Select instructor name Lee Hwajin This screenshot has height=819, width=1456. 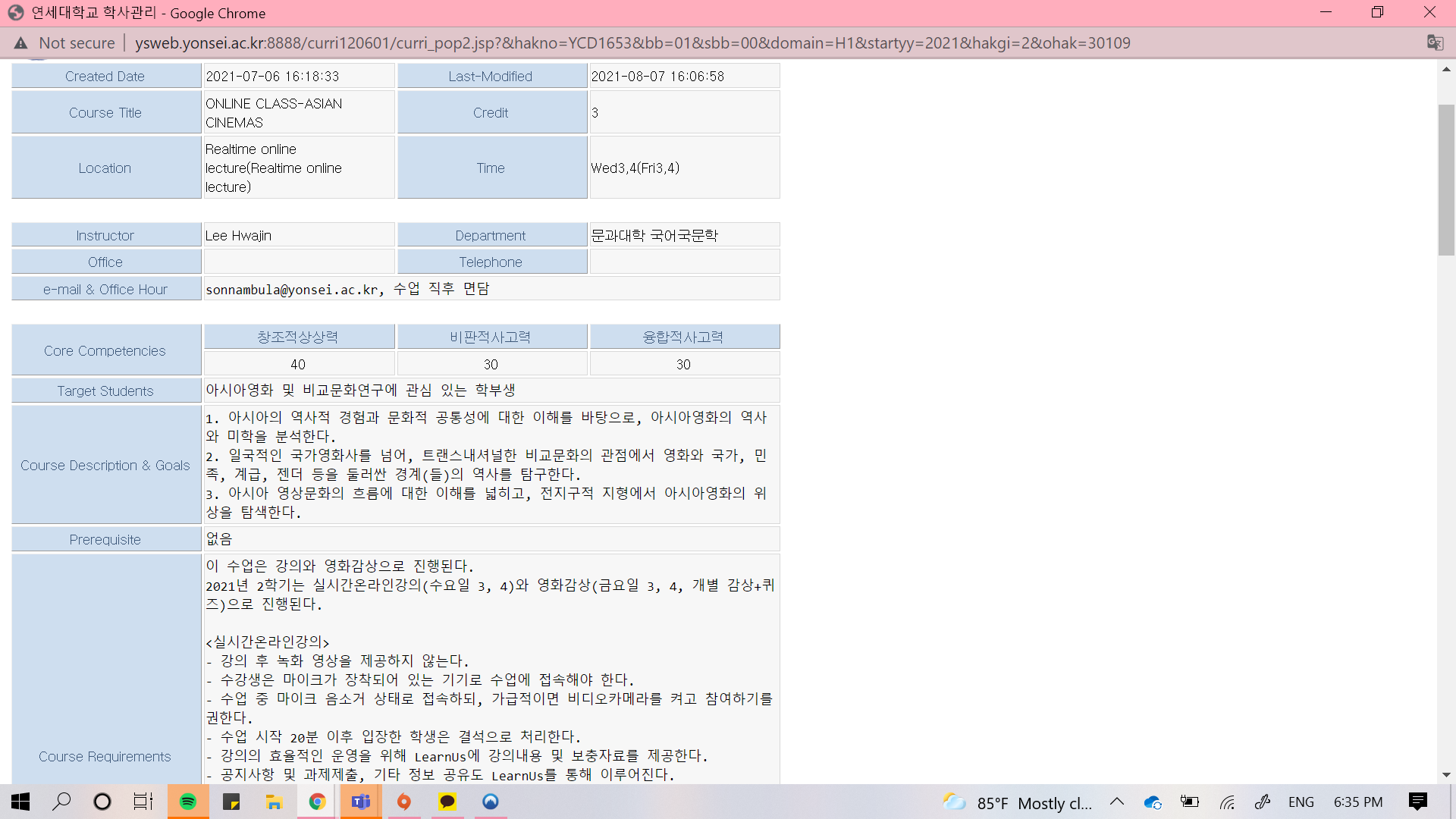[238, 236]
